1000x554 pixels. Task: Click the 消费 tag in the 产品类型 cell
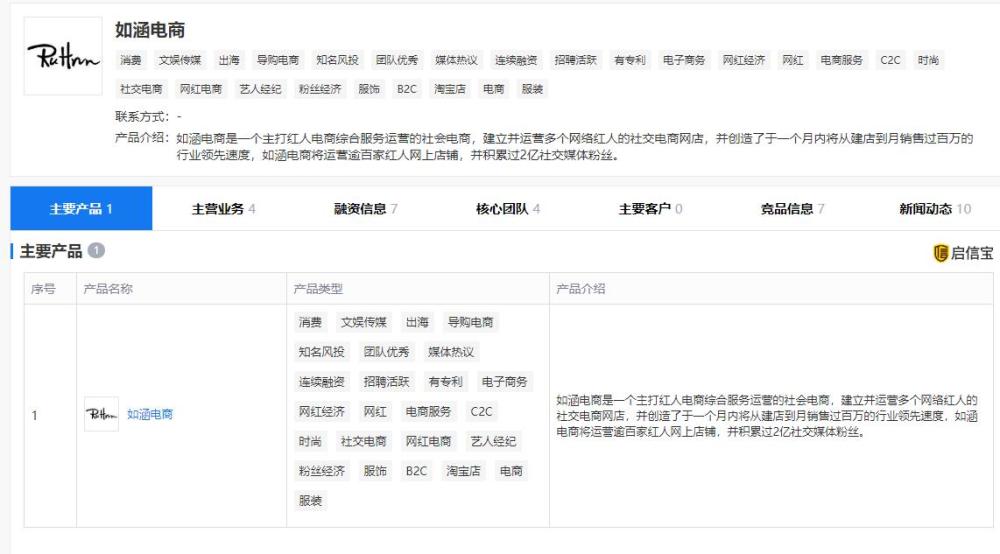(311, 322)
